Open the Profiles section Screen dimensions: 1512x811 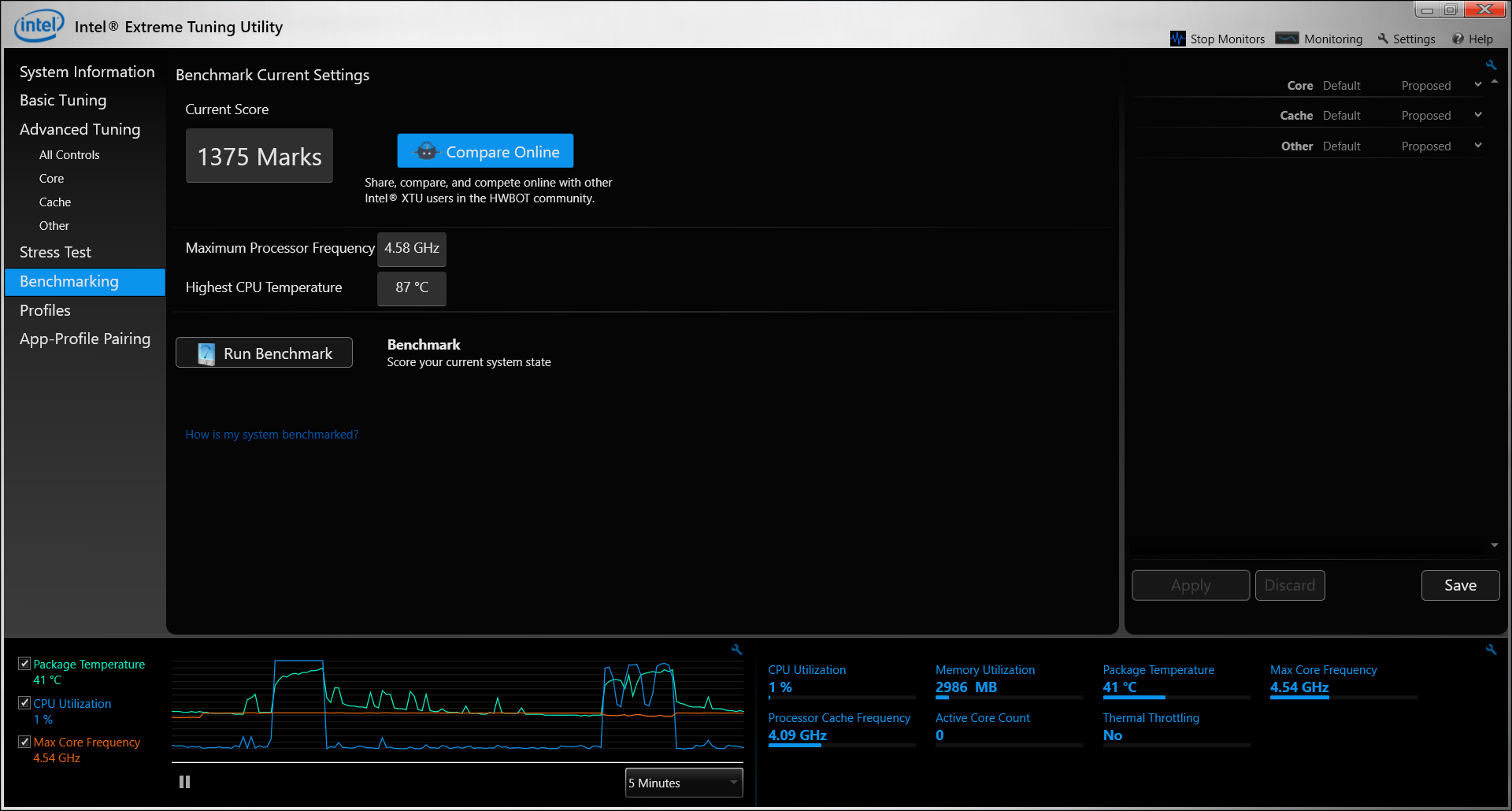pyautogui.click(x=45, y=310)
